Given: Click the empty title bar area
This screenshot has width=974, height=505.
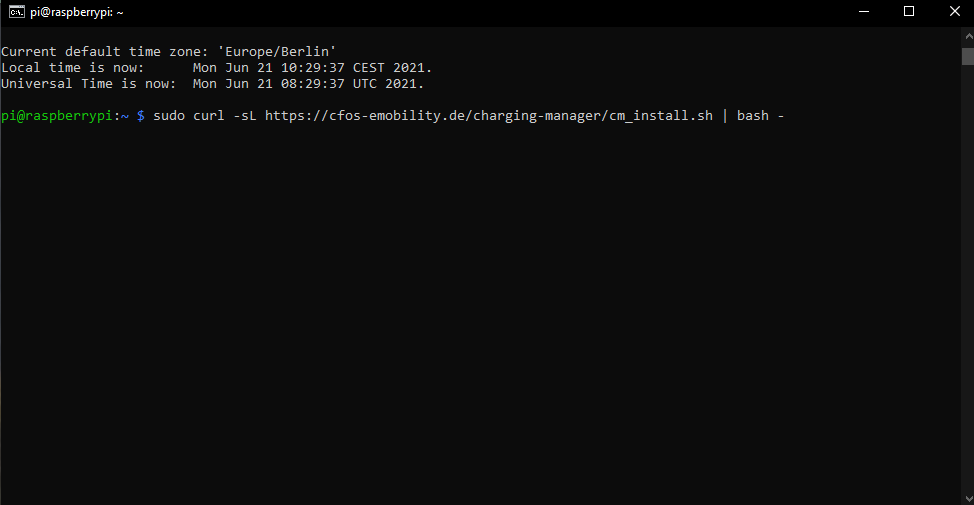Looking at the screenshot, I should tap(500, 11).
